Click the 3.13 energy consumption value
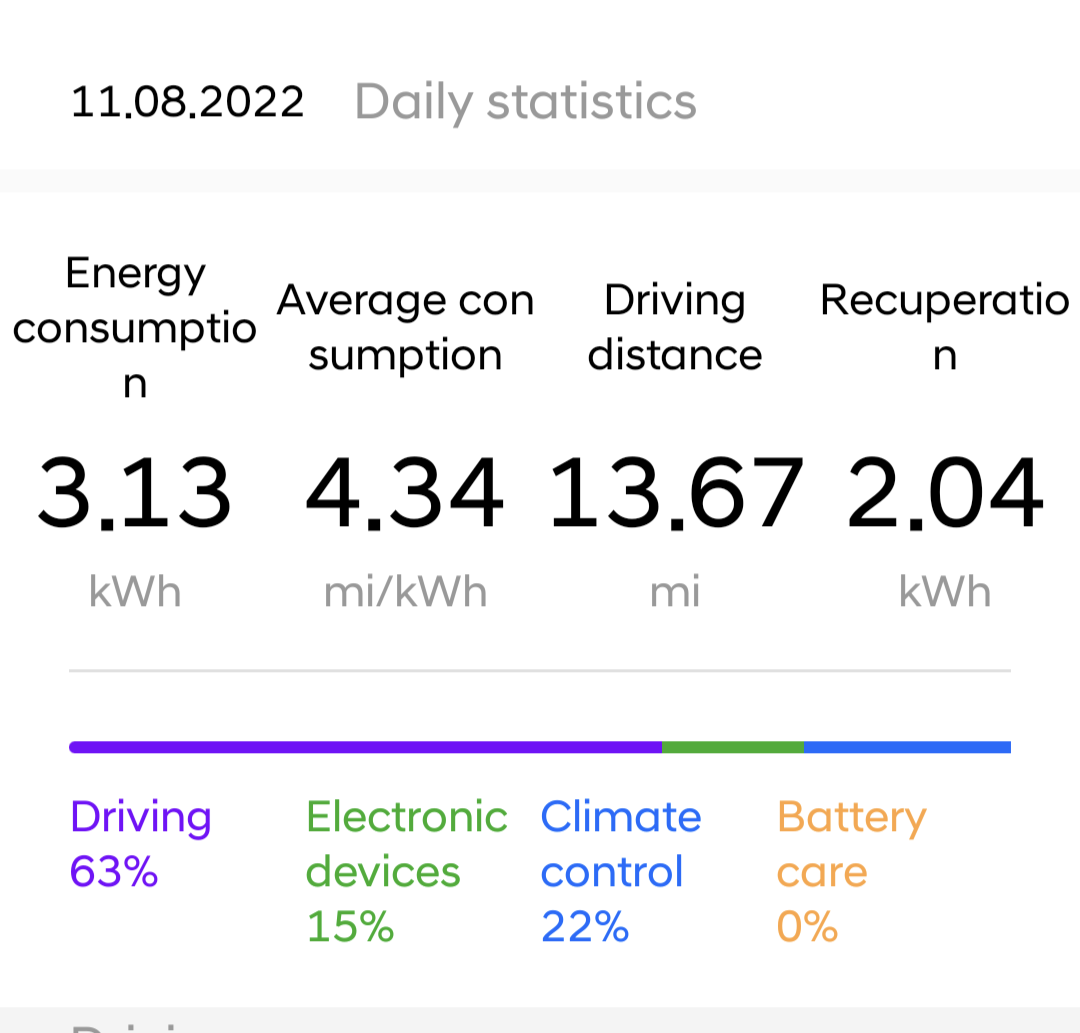The width and height of the screenshot is (1080, 1033). coord(135,493)
